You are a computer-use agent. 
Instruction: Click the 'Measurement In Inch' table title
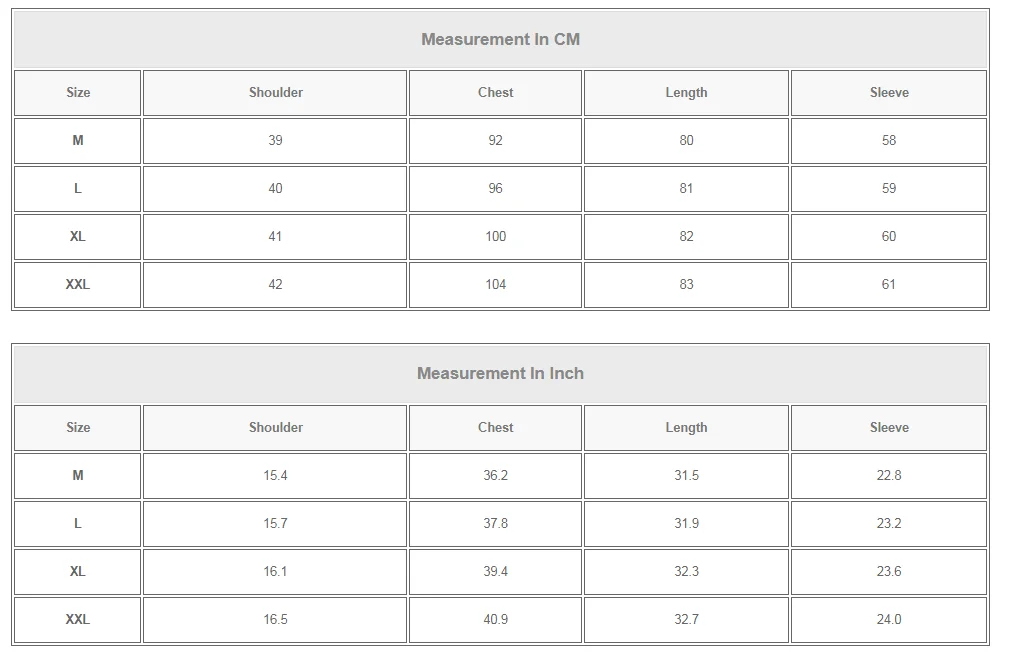(500, 374)
